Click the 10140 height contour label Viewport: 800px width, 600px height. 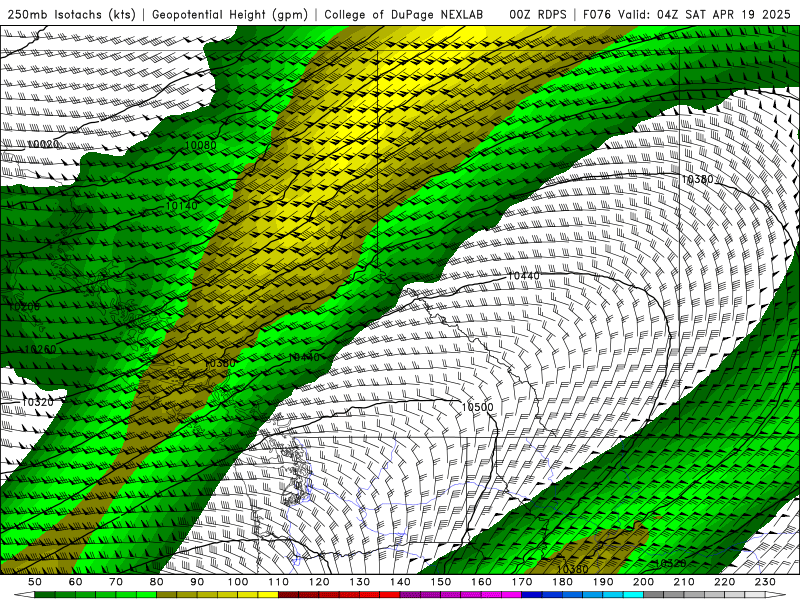click(x=182, y=206)
